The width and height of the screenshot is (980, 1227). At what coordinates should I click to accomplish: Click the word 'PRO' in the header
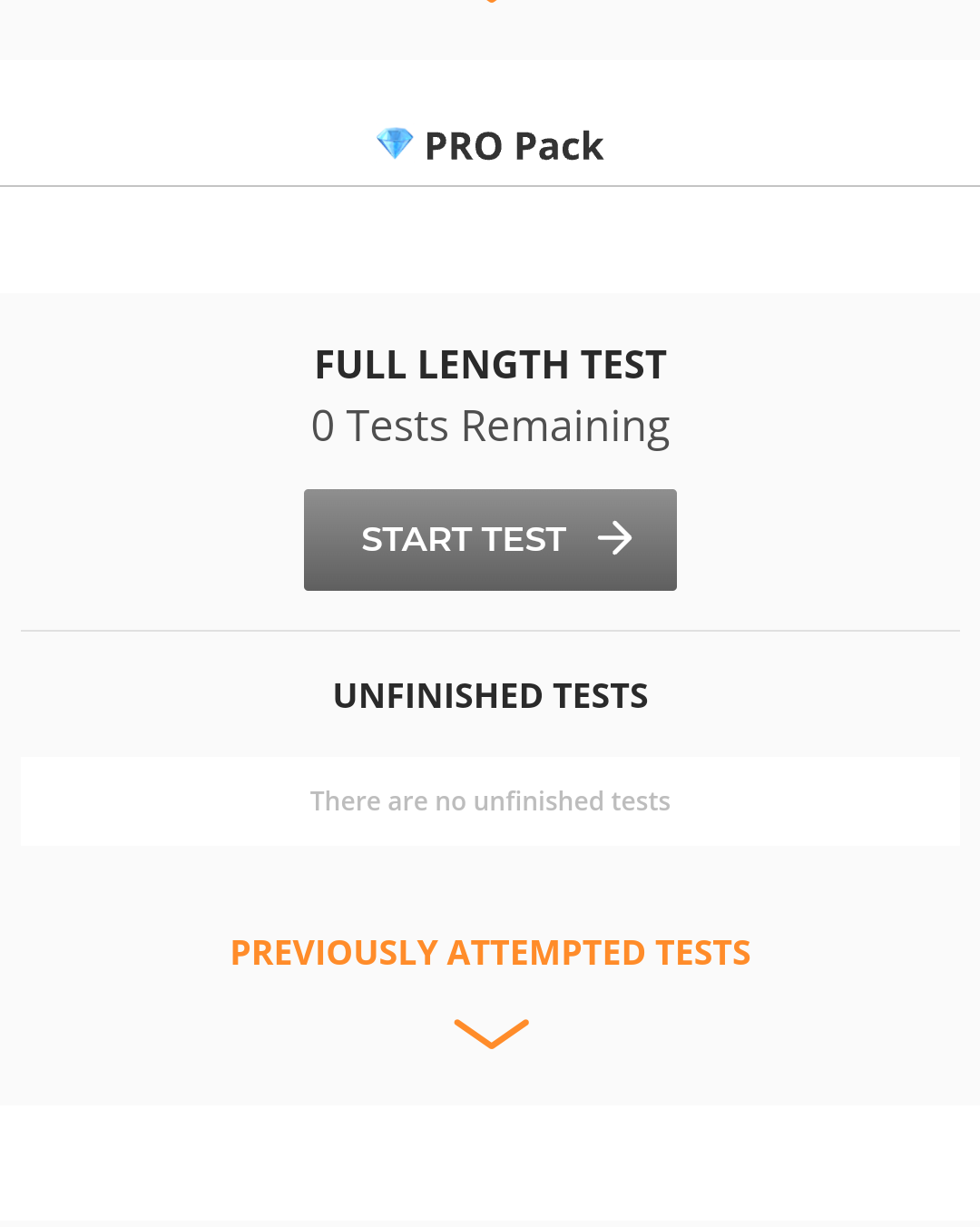[464, 146]
